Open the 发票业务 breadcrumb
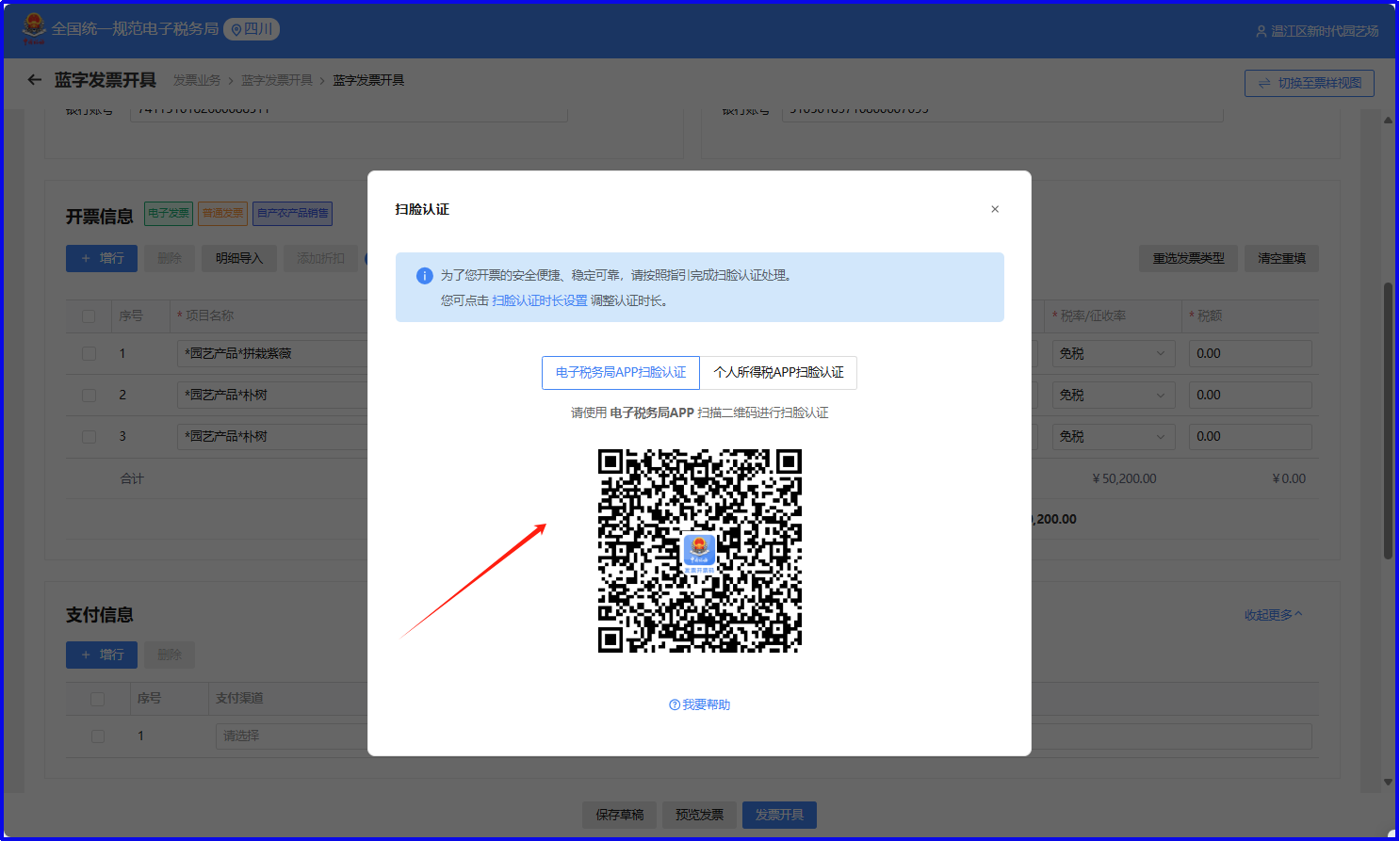This screenshot has height=841, width=1400. tap(197, 80)
